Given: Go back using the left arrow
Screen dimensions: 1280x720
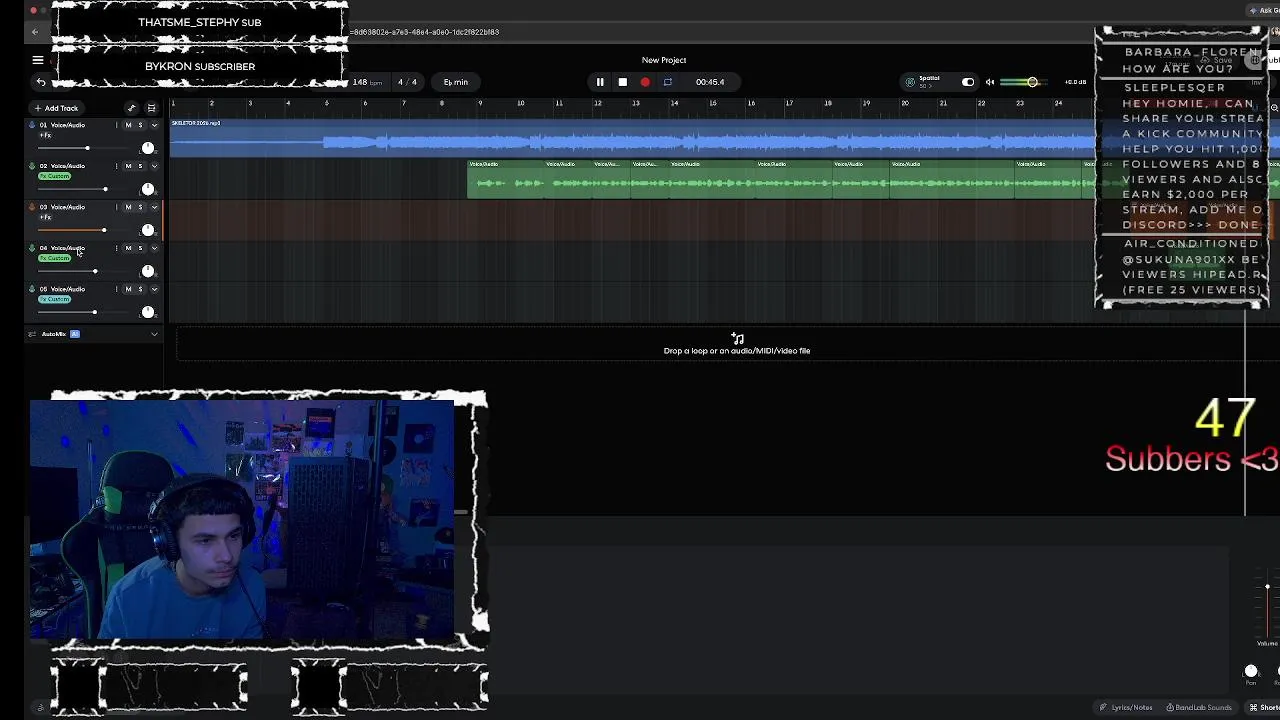Looking at the screenshot, I should click(x=35, y=32).
